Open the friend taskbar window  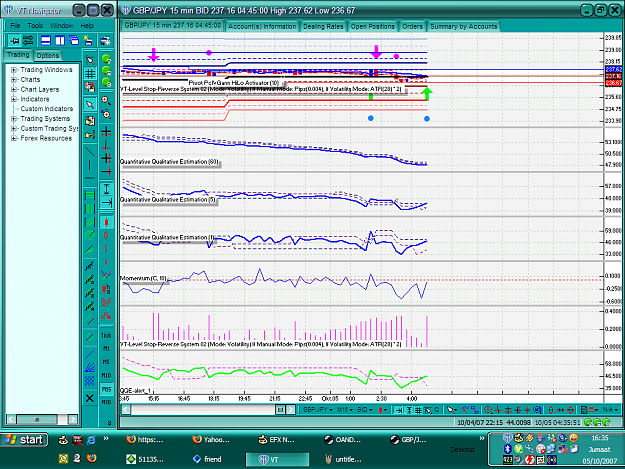click(208, 459)
